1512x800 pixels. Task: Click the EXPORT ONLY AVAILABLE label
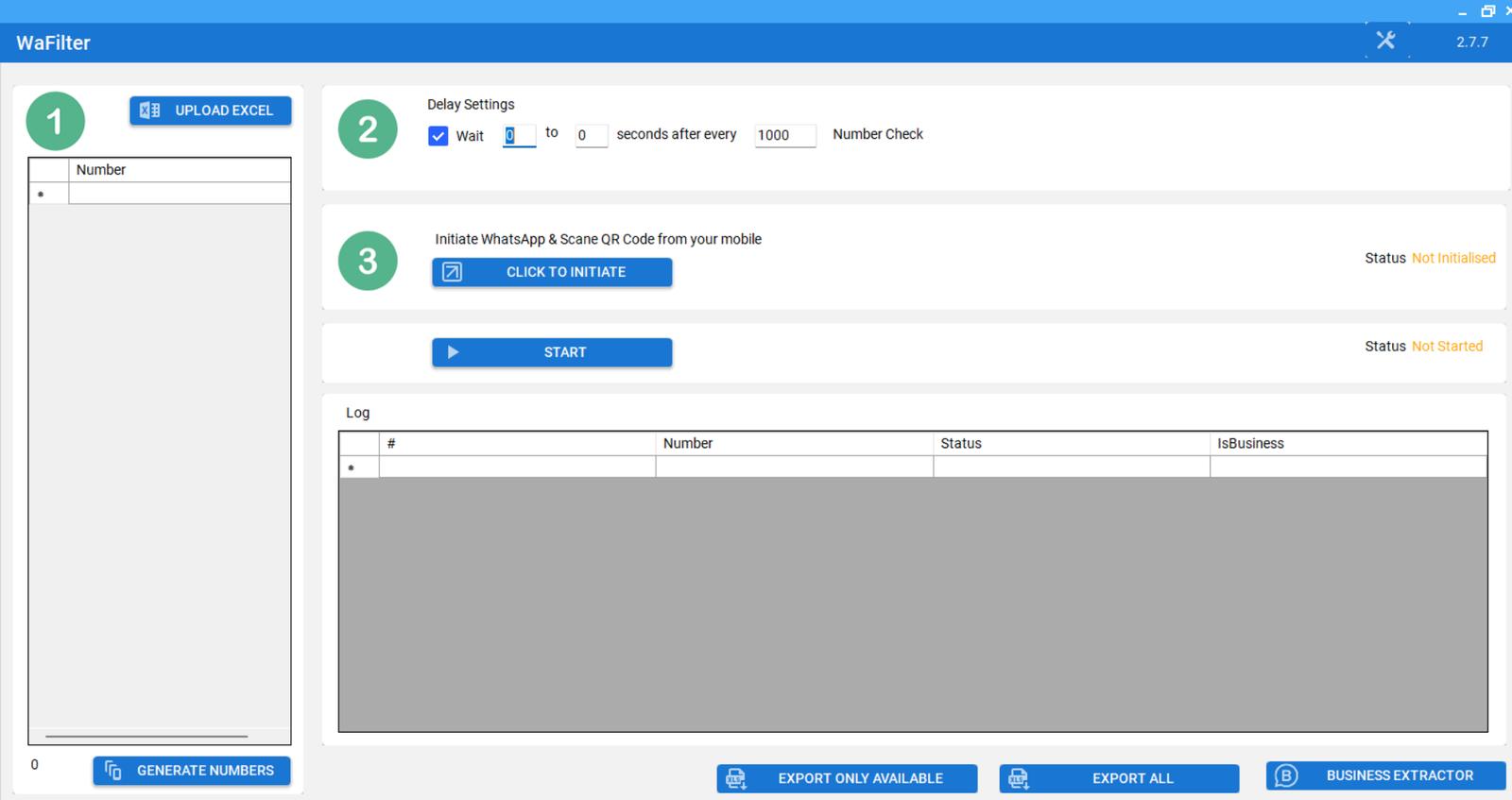861,778
